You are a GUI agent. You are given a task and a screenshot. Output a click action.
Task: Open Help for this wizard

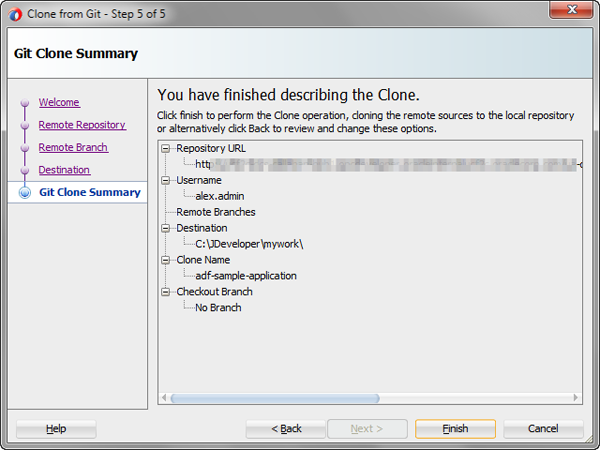tap(56, 429)
